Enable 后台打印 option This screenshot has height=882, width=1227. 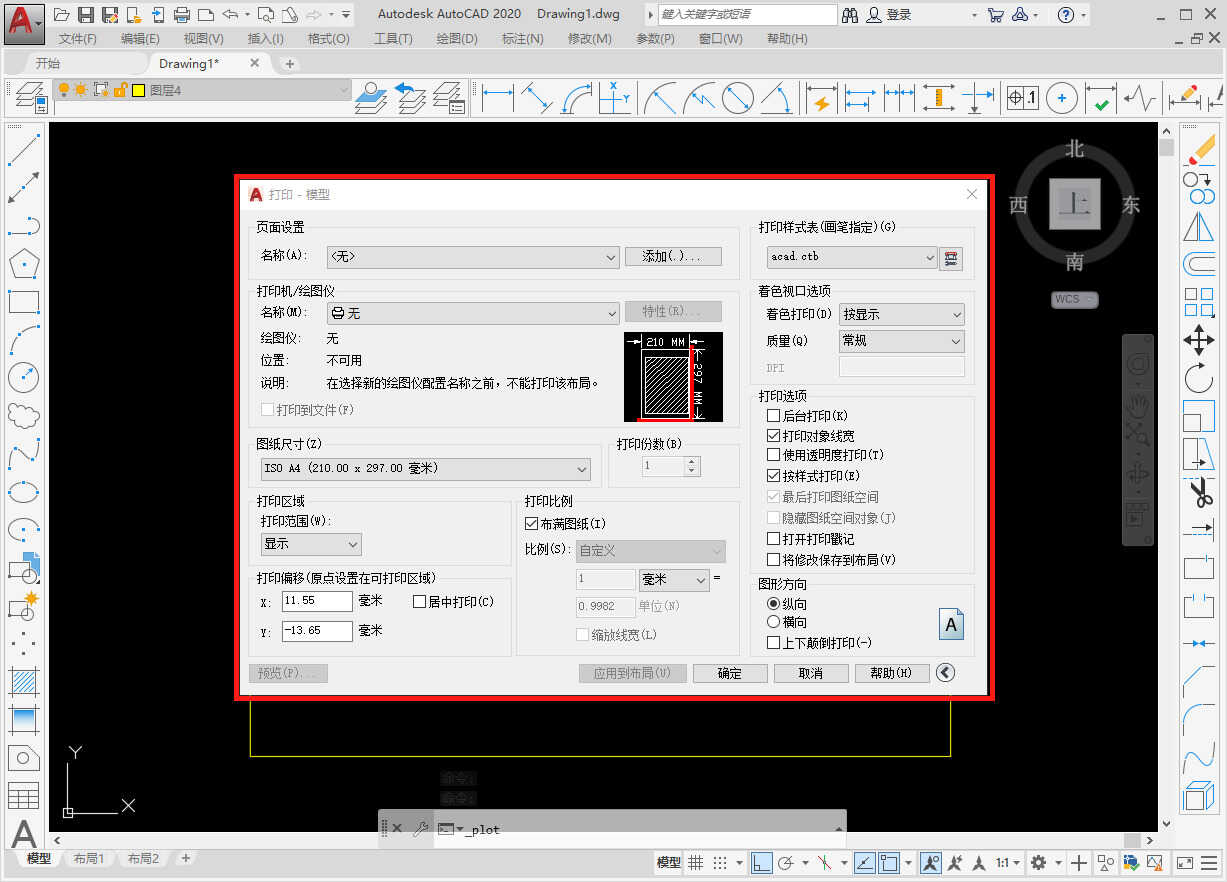[x=773, y=416]
